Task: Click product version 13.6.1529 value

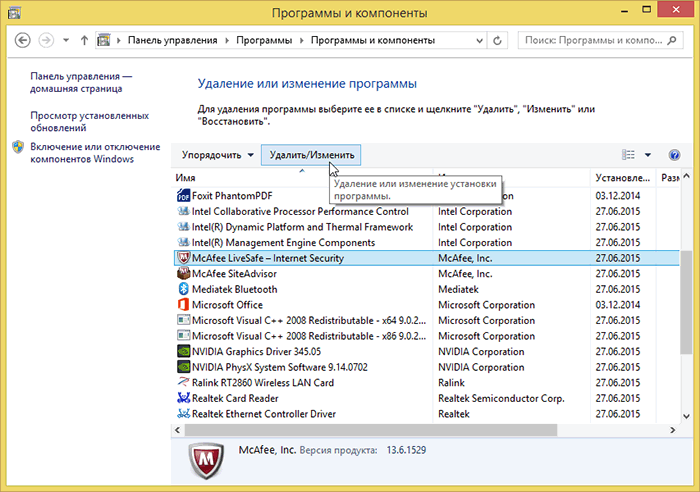Action: (x=406, y=450)
